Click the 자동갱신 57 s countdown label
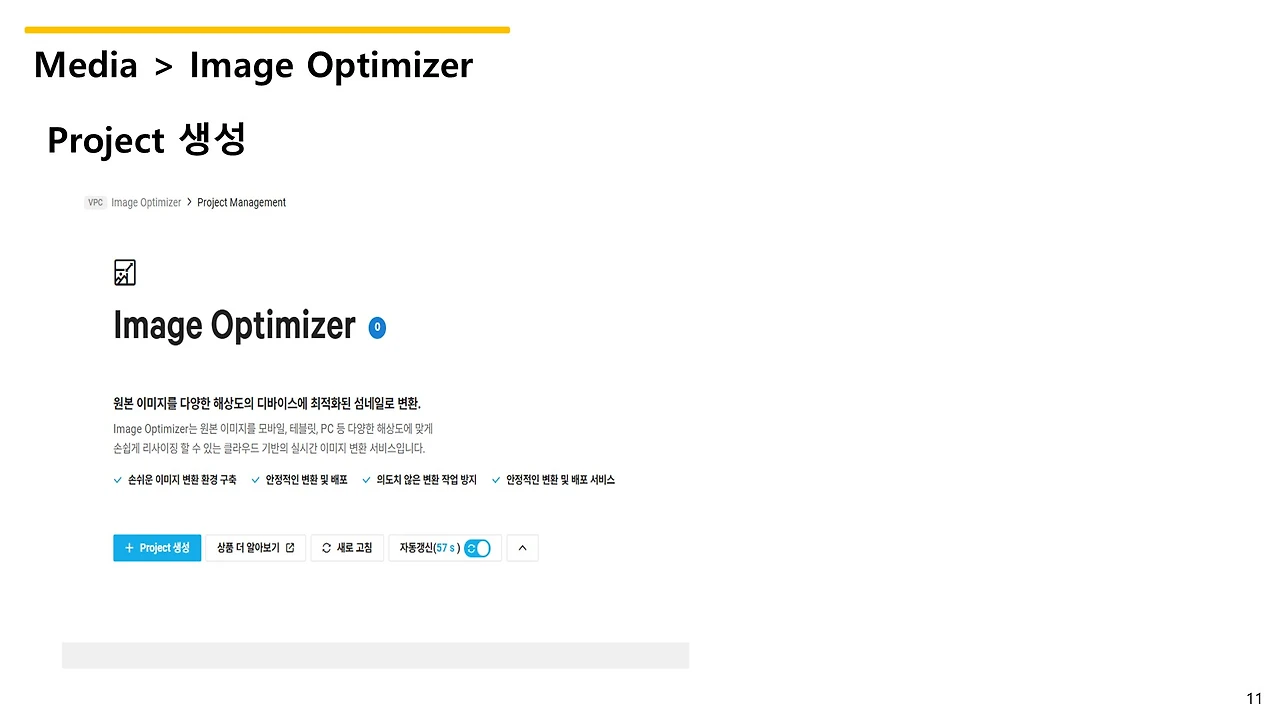 430,548
